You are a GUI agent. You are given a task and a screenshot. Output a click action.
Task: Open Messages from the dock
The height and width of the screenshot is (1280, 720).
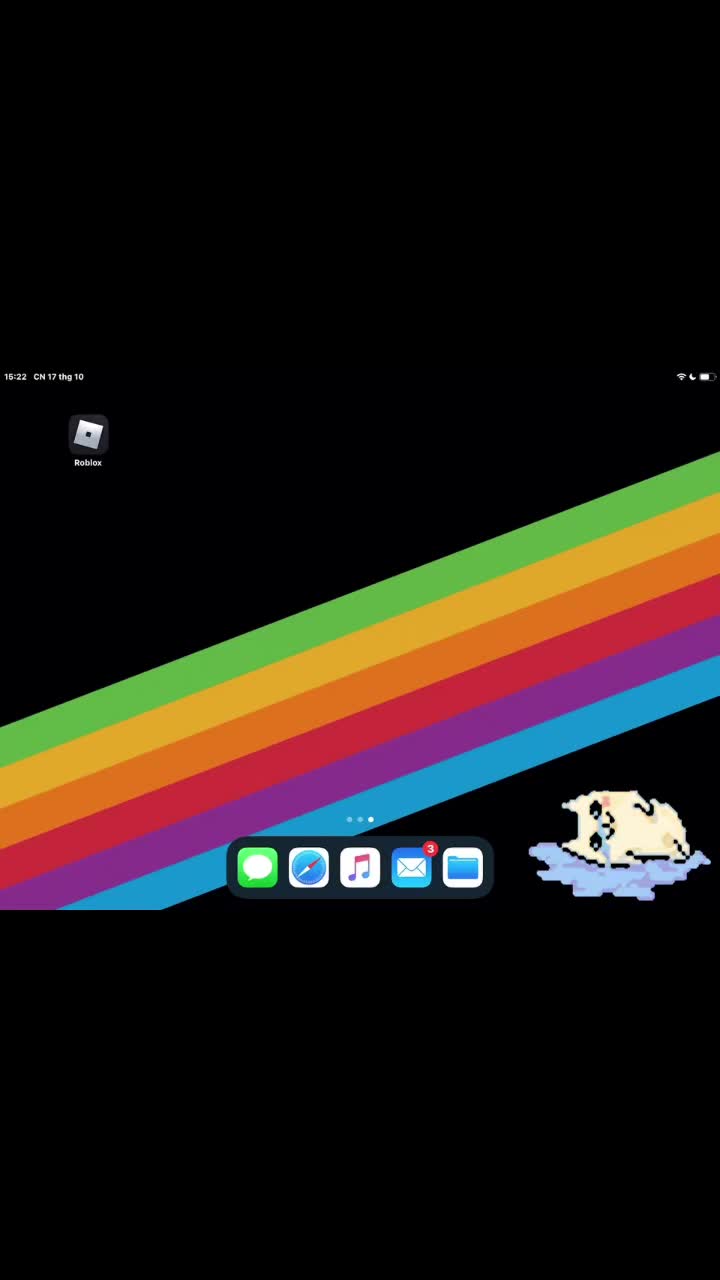click(x=257, y=868)
